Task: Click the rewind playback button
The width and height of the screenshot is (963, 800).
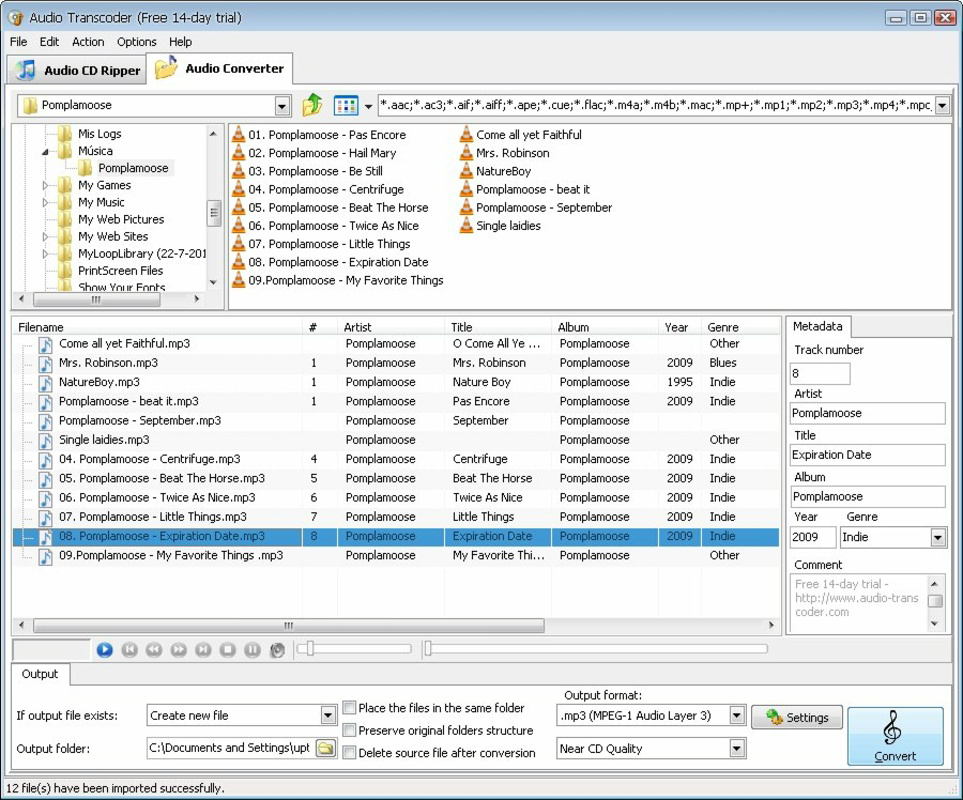Action: pos(154,650)
